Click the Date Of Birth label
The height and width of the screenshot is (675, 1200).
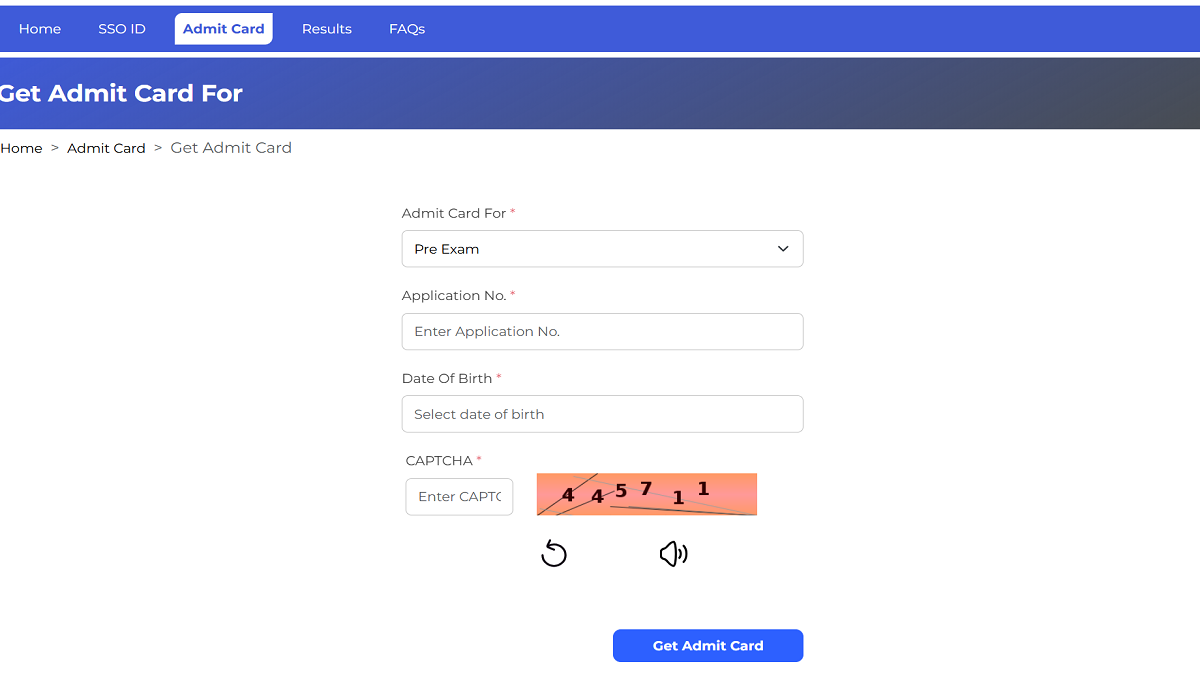(451, 378)
